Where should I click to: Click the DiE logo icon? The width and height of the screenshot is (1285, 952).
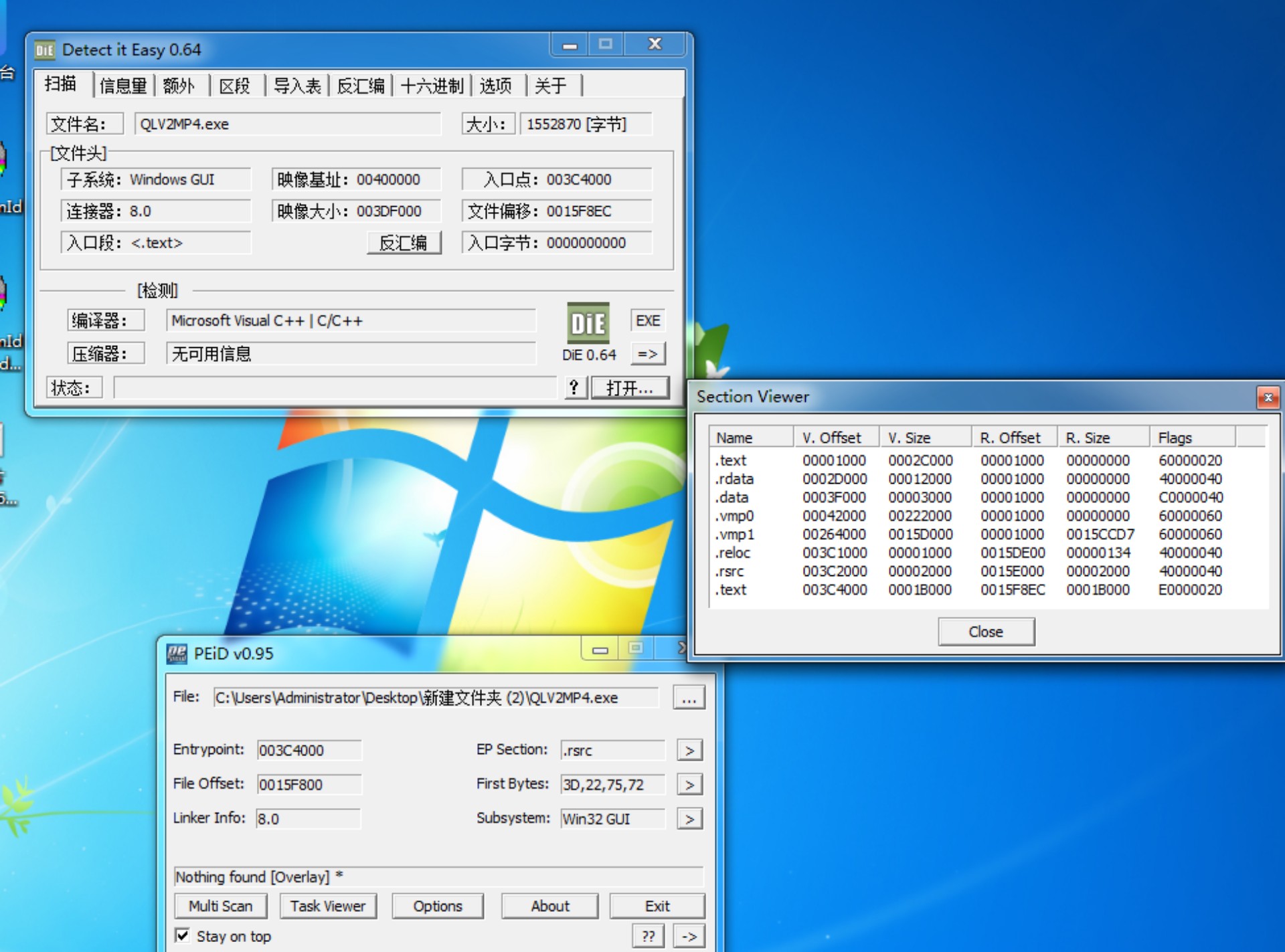tap(588, 323)
